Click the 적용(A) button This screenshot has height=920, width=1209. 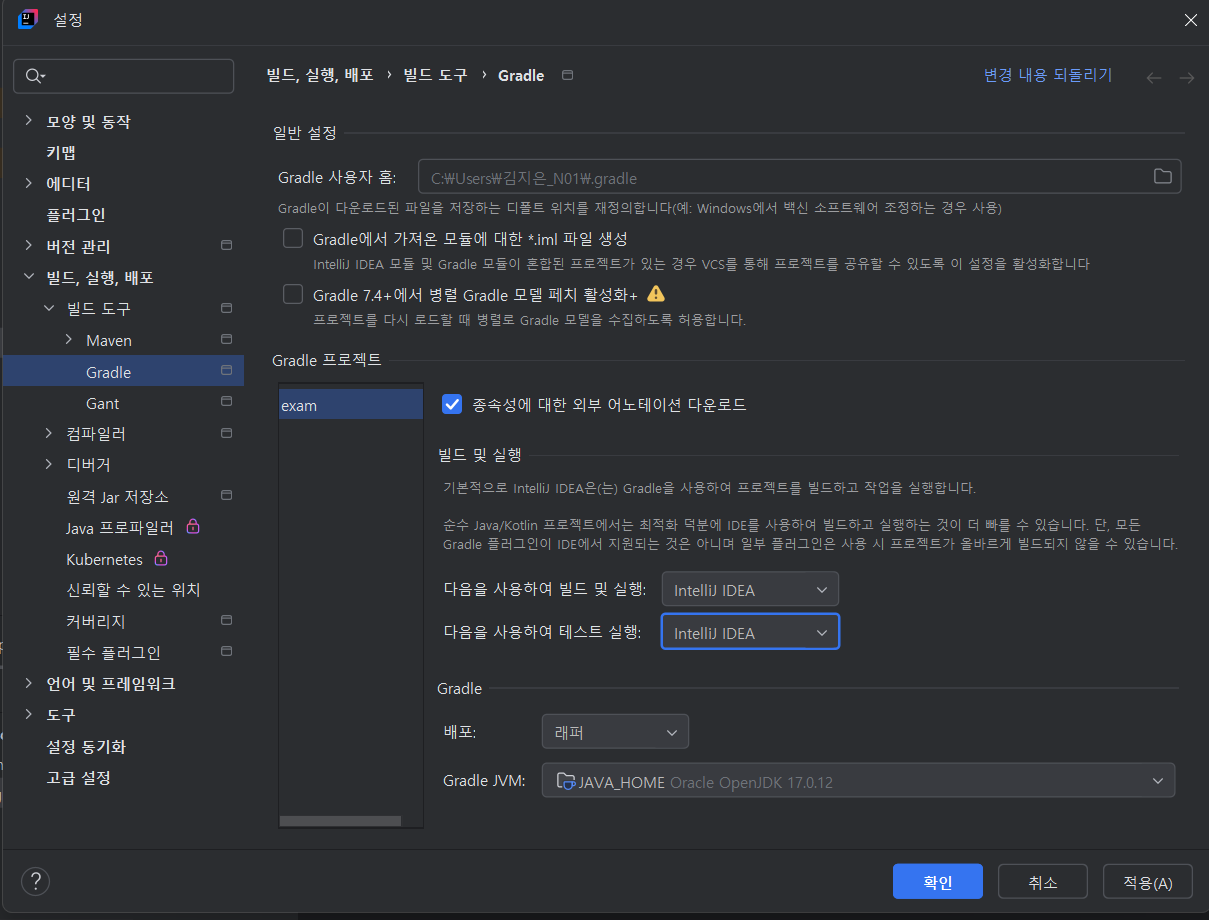point(1148,882)
